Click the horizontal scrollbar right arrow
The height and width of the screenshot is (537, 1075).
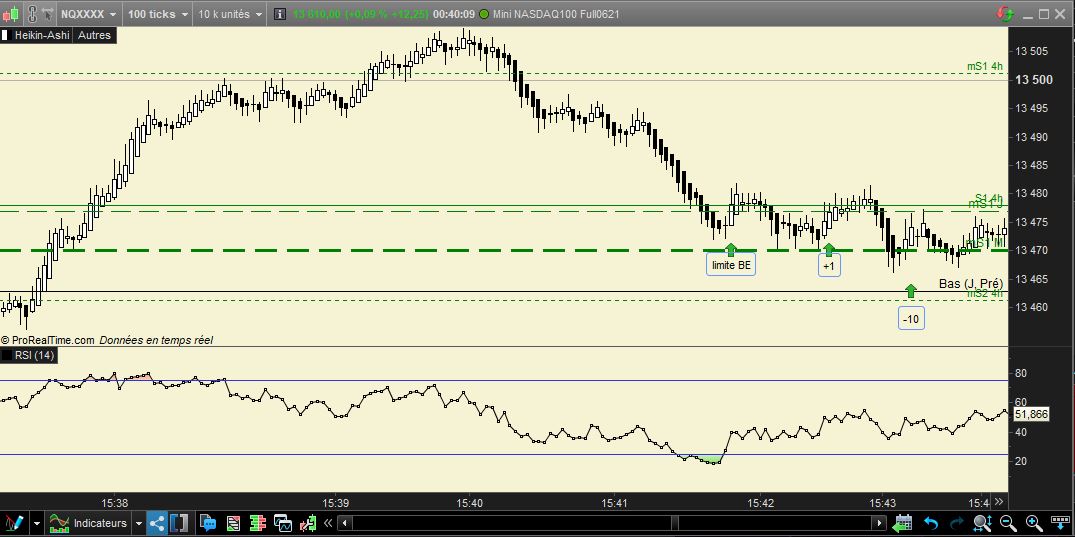coord(881,524)
